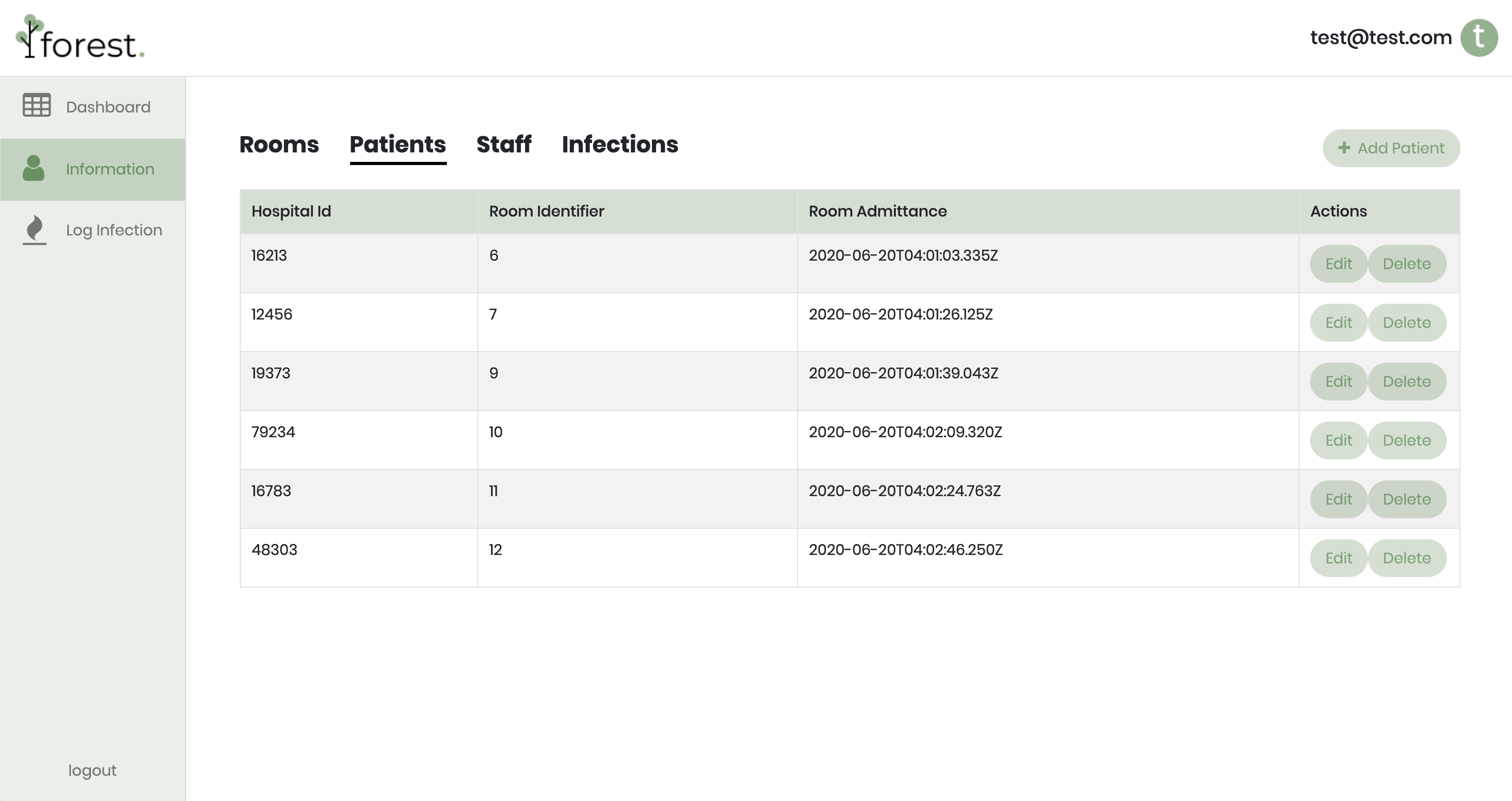The width and height of the screenshot is (1512, 801).
Task: Click the Hospital Id column header
Action: click(x=291, y=211)
